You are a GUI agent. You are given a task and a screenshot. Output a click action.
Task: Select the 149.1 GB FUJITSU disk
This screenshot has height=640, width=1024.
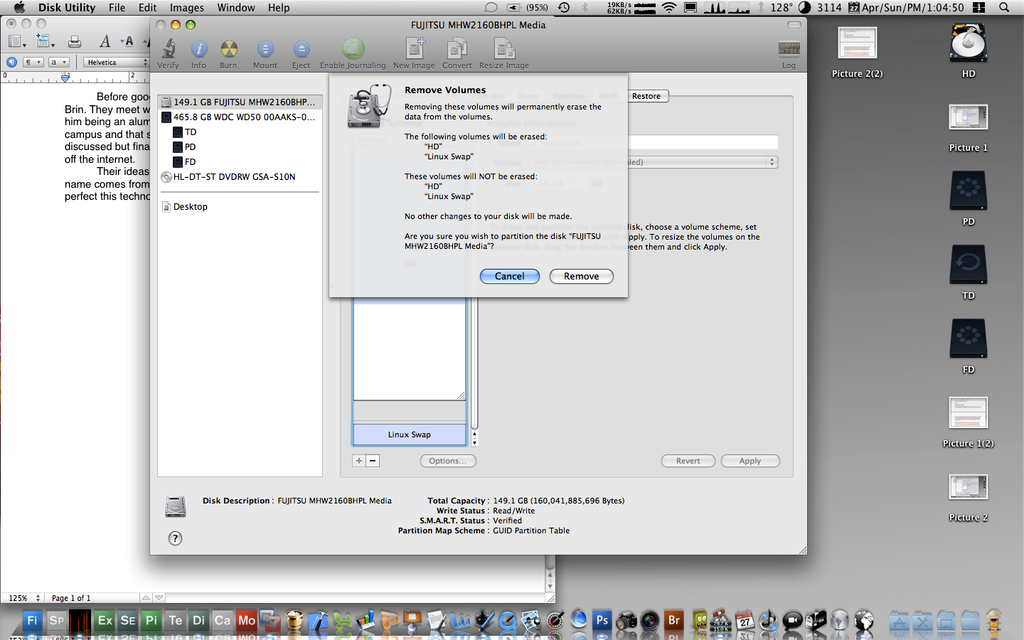click(x=242, y=102)
